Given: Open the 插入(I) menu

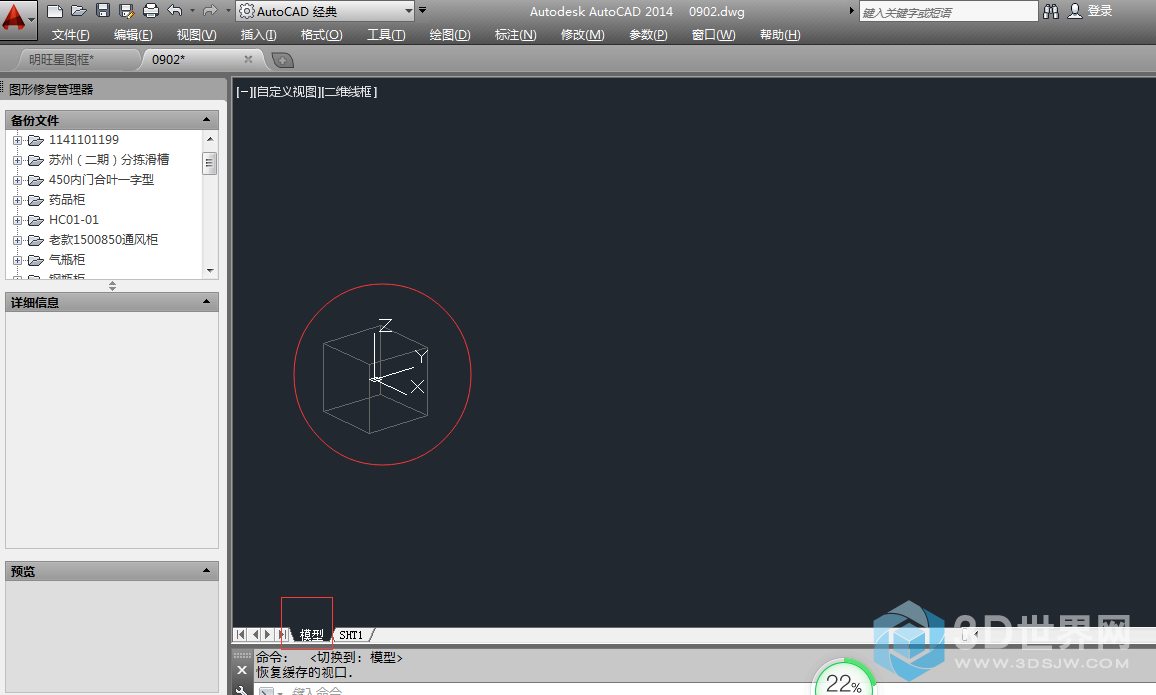Looking at the screenshot, I should [259, 35].
